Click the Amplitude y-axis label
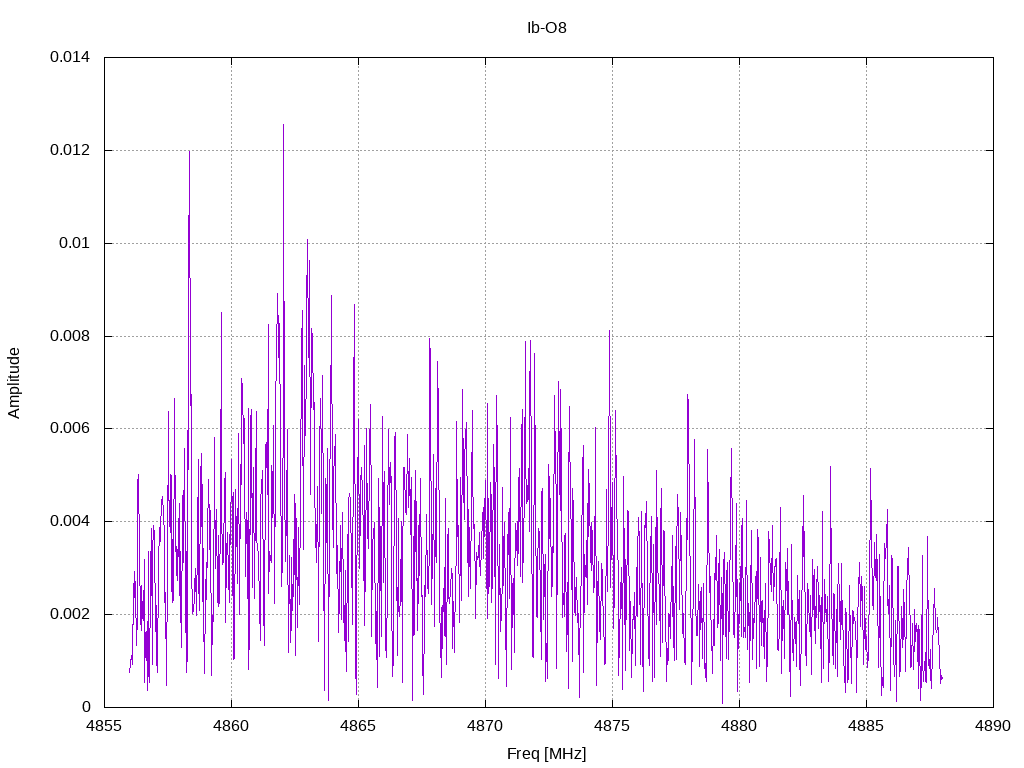 (14, 383)
